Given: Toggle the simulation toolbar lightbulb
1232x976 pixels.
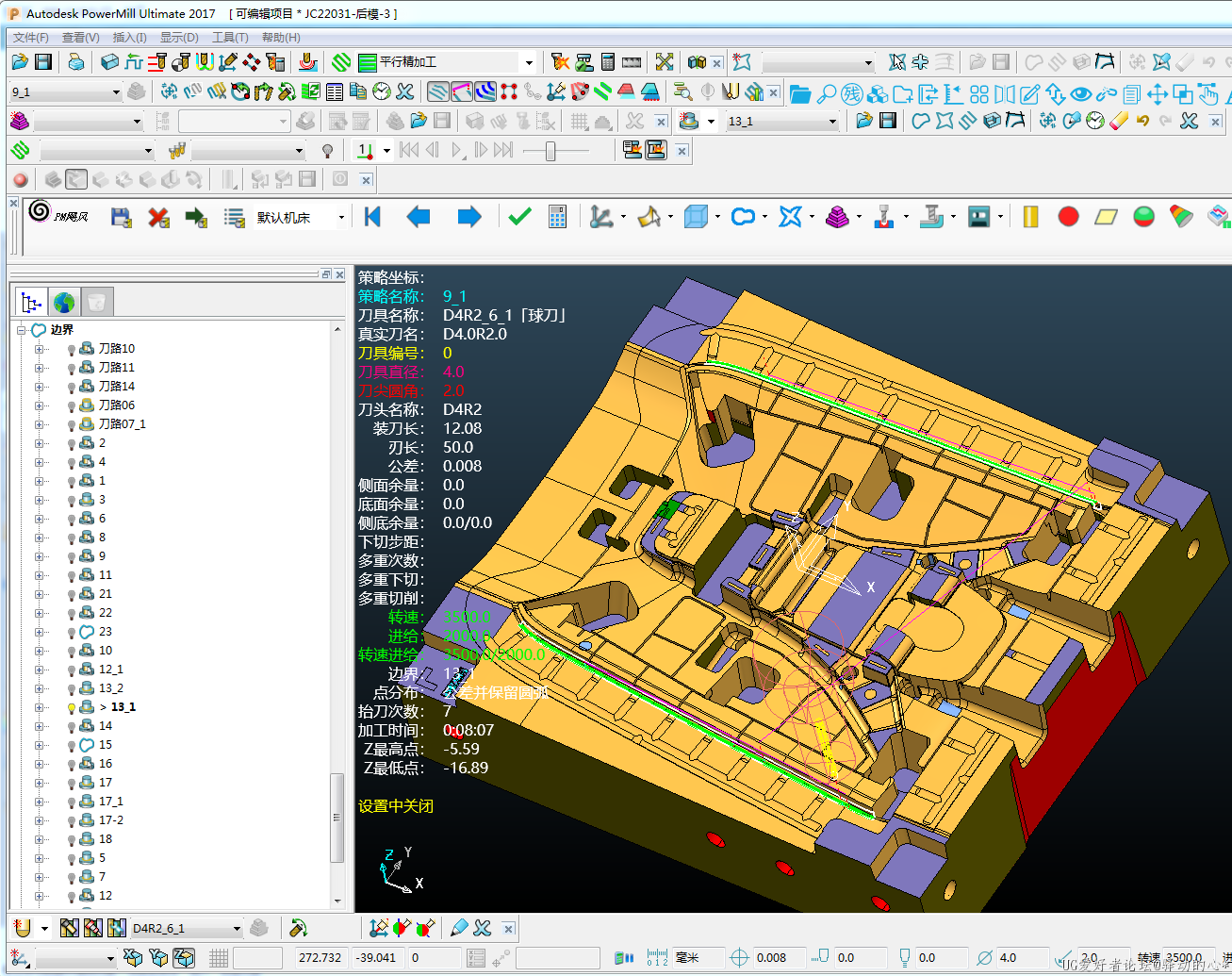Looking at the screenshot, I should tap(327, 150).
